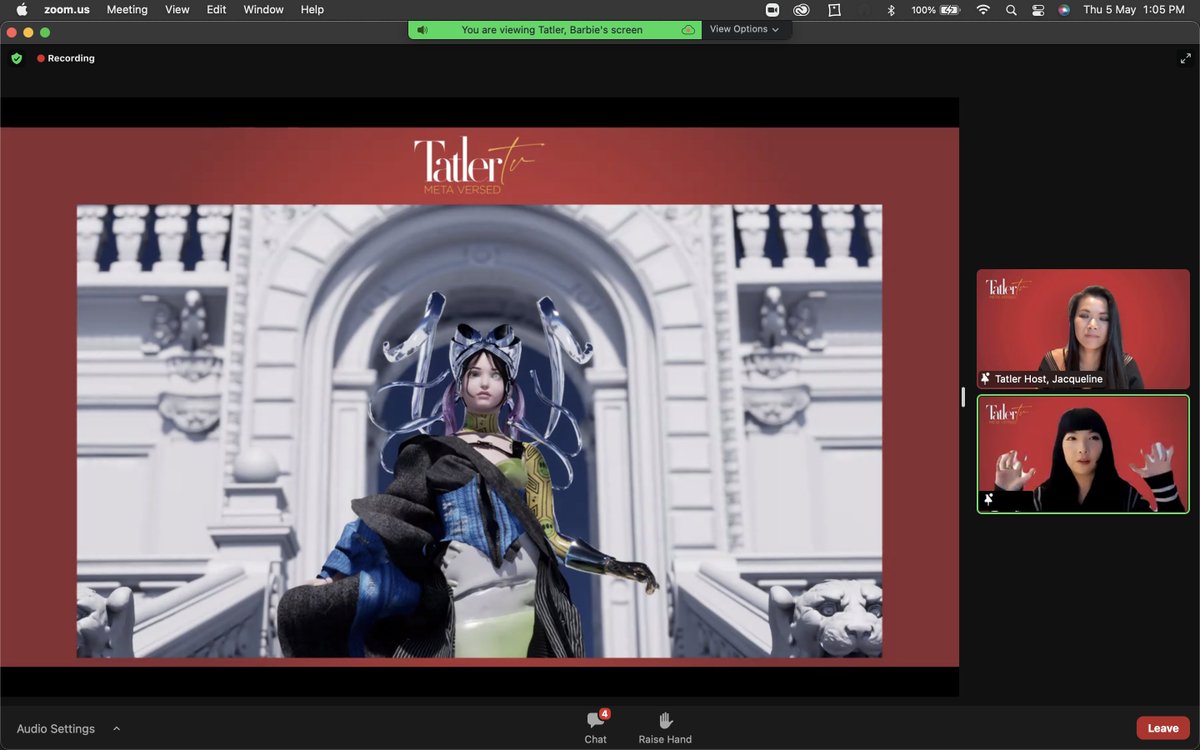Open the Control Center icon
Image resolution: width=1200 pixels, height=750 pixels.
[1038, 9]
